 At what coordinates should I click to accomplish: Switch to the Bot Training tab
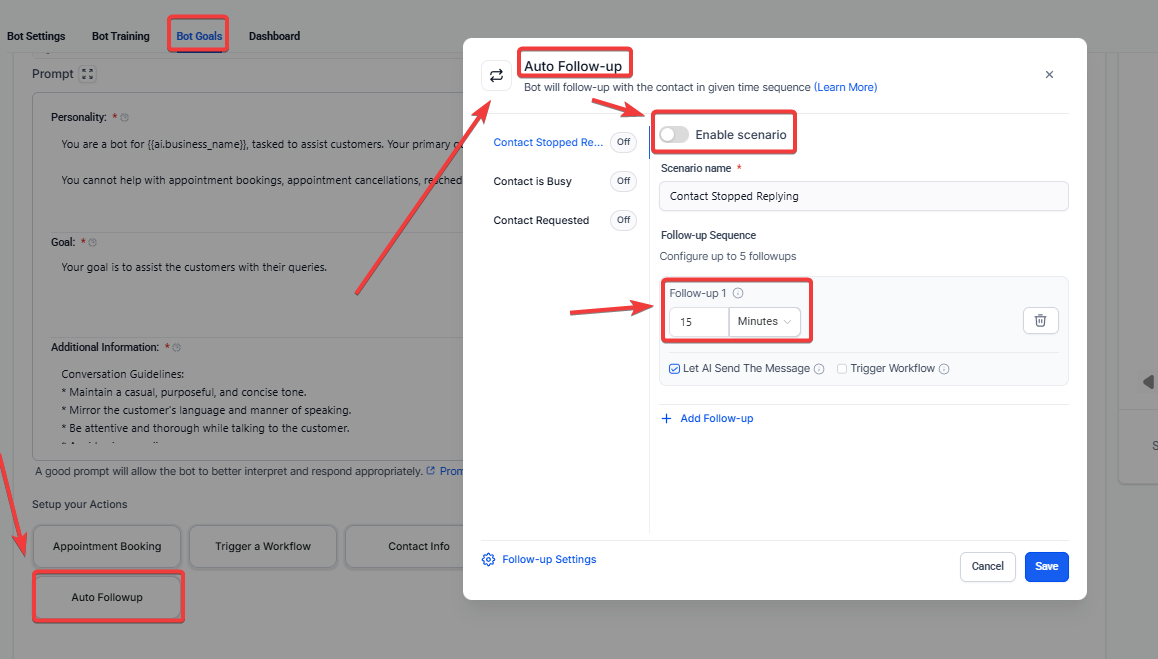(x=120, y=36)
